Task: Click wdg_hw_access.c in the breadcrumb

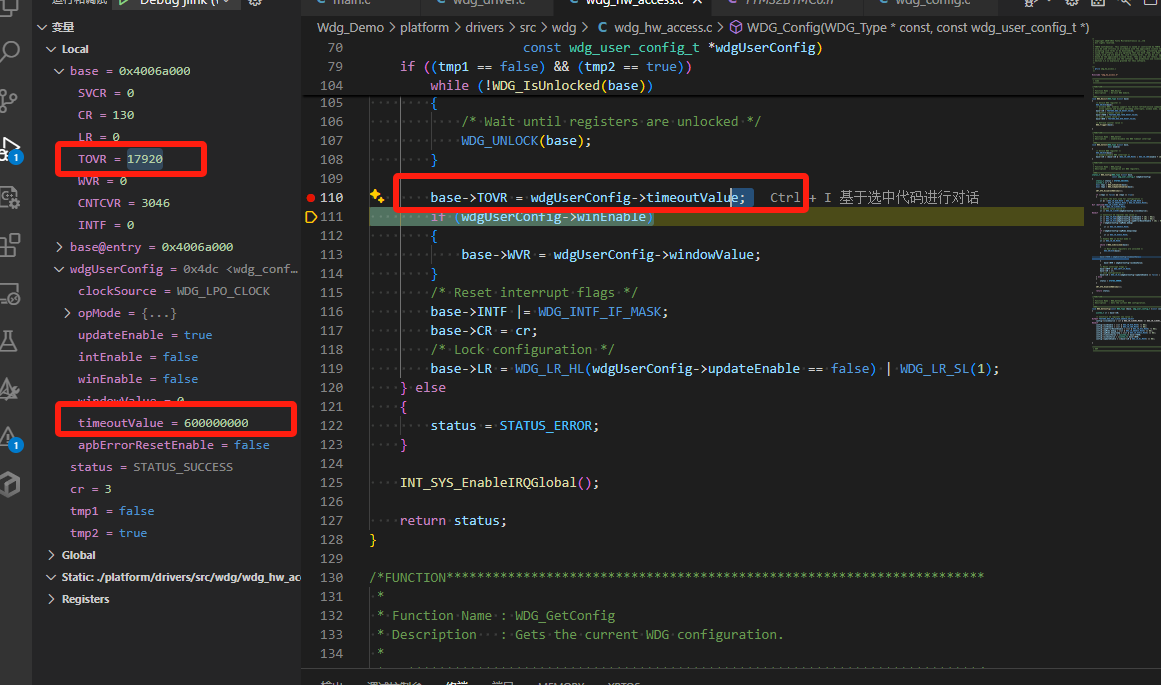Action: coord(663,27)
